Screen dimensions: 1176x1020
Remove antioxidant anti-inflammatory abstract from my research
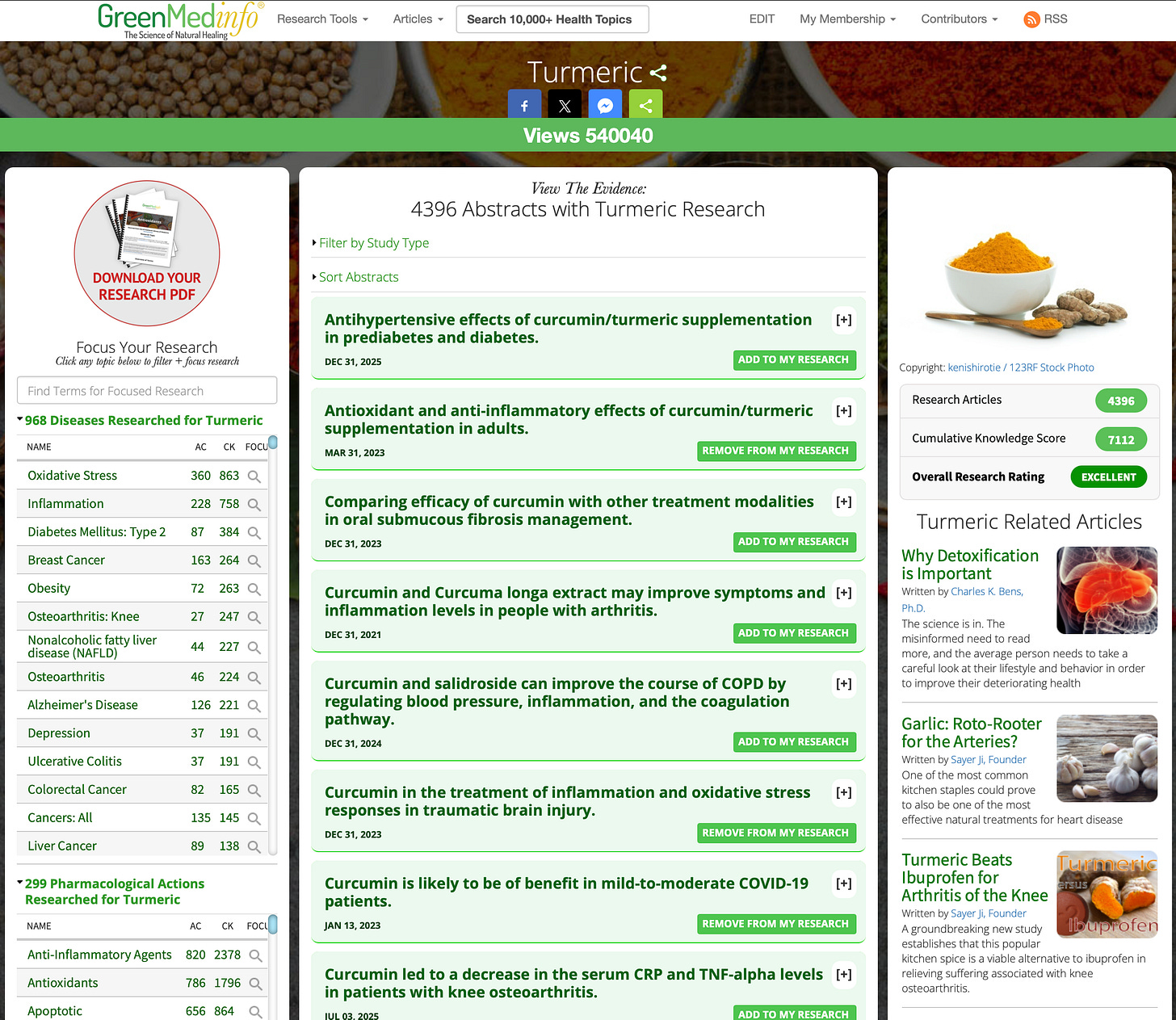(776, 451)
